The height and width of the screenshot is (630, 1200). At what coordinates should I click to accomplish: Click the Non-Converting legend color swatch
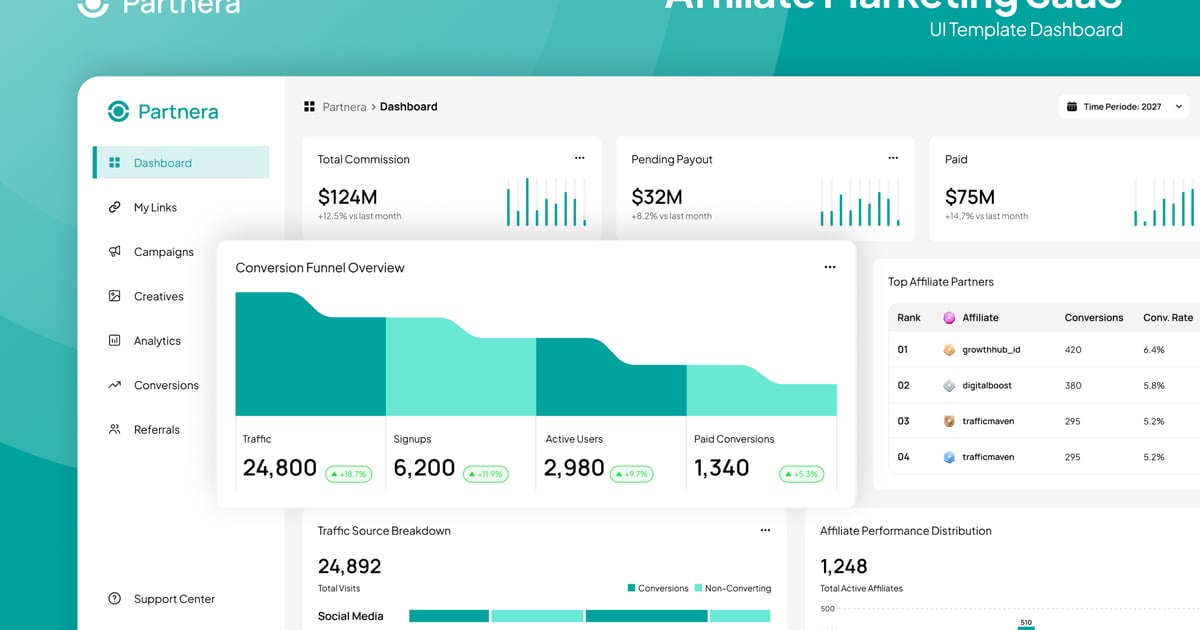(x=699, y=588)
